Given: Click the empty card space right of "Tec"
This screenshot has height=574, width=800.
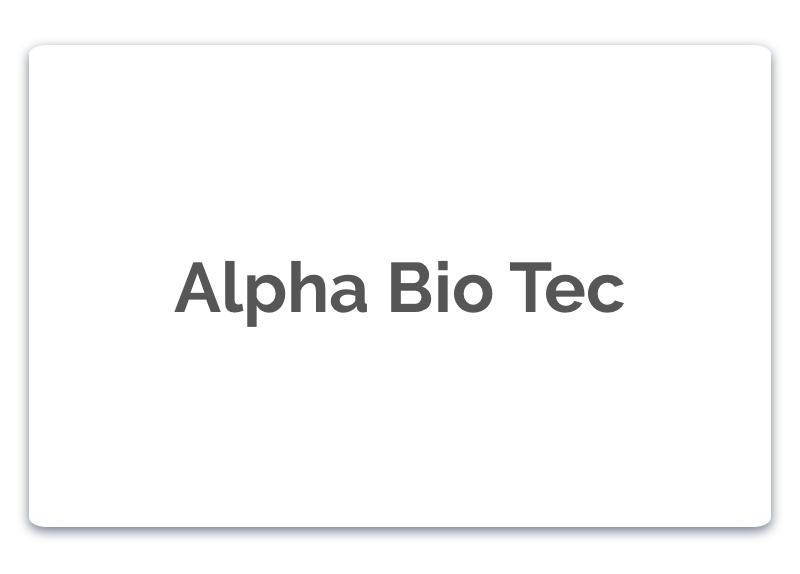Looking at the screenshot, I should (x=700, y=287).
